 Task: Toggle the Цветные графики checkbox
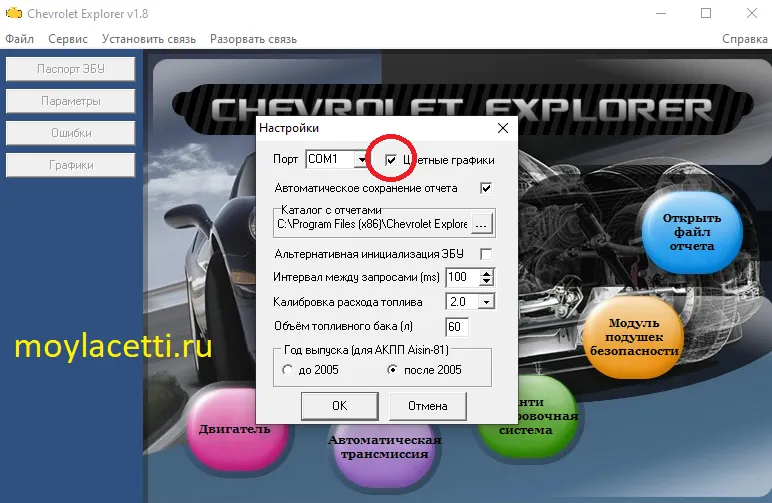point(391,159)
